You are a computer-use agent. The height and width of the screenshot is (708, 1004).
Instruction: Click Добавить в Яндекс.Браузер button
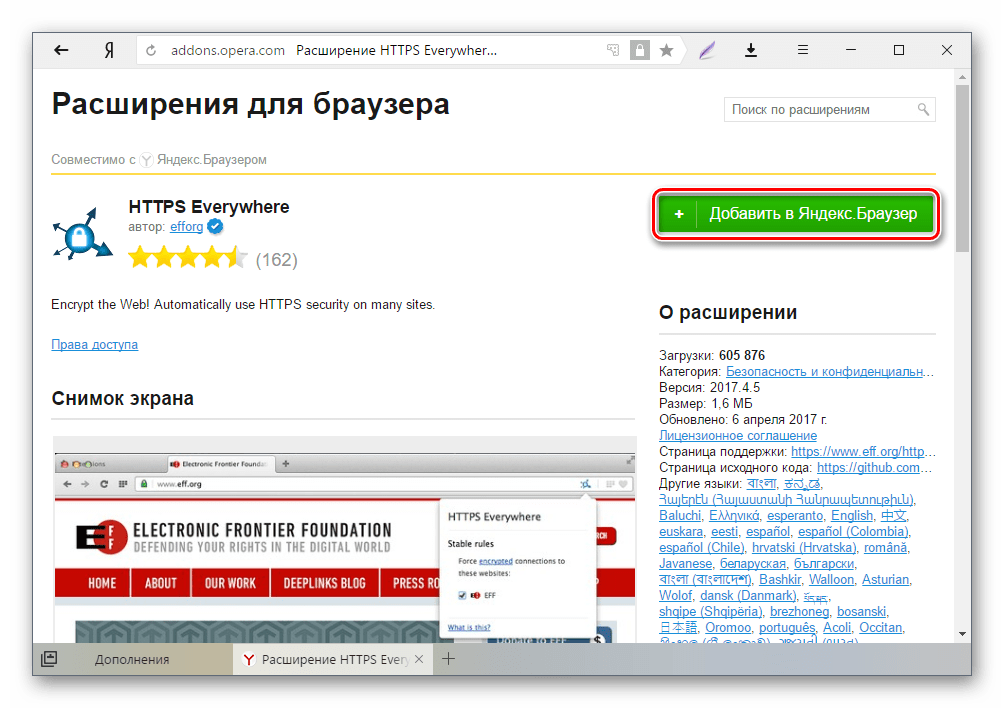[x=797, y=214]
